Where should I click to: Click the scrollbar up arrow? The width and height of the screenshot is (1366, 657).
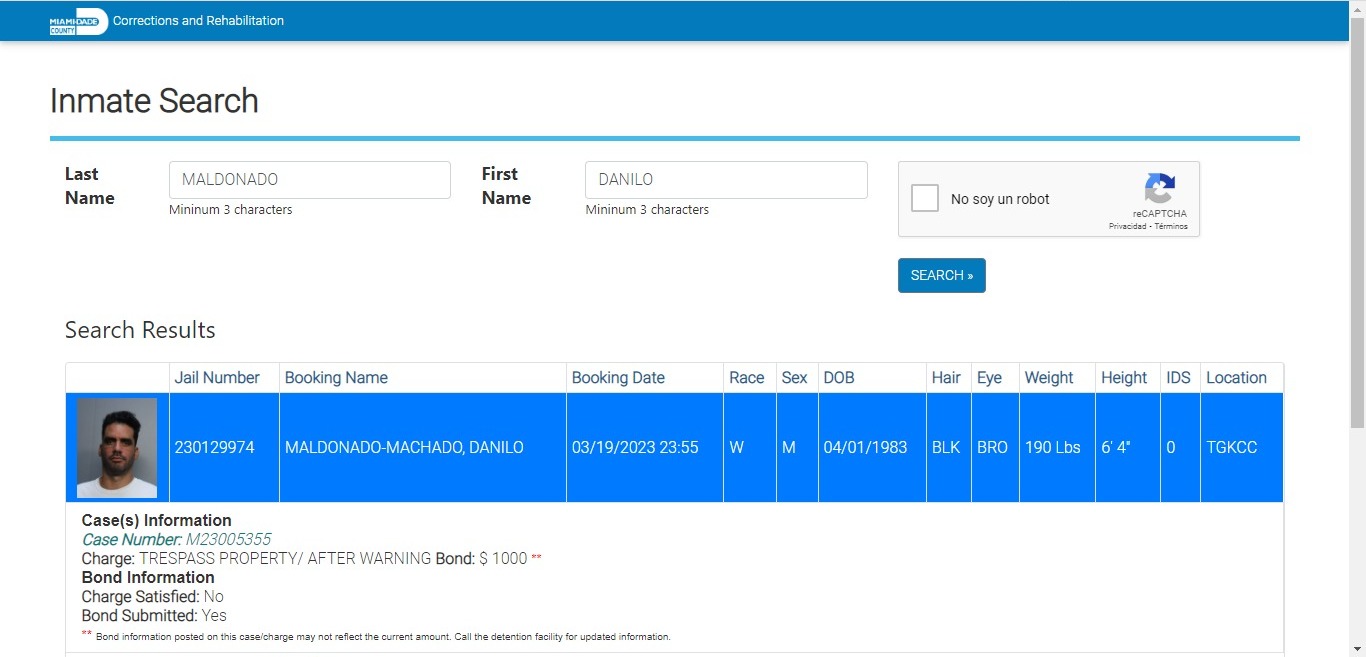coord(1357,8)
